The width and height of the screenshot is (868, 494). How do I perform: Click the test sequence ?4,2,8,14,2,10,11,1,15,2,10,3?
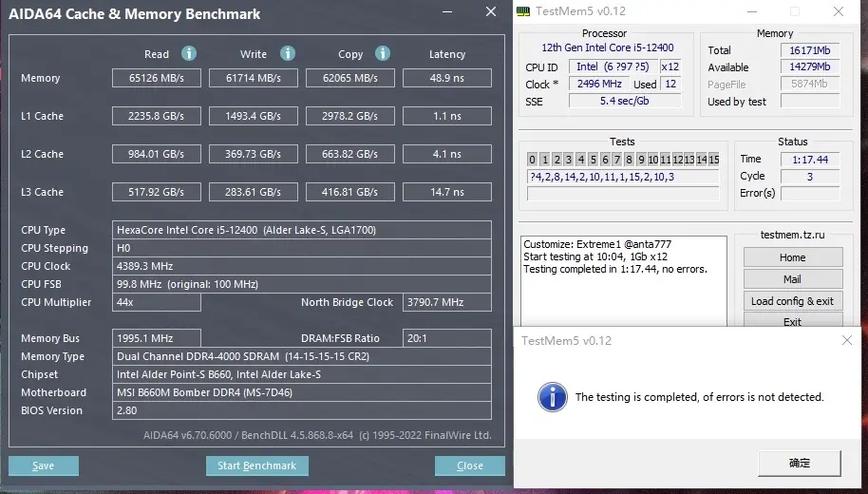[x=623, y=177]
